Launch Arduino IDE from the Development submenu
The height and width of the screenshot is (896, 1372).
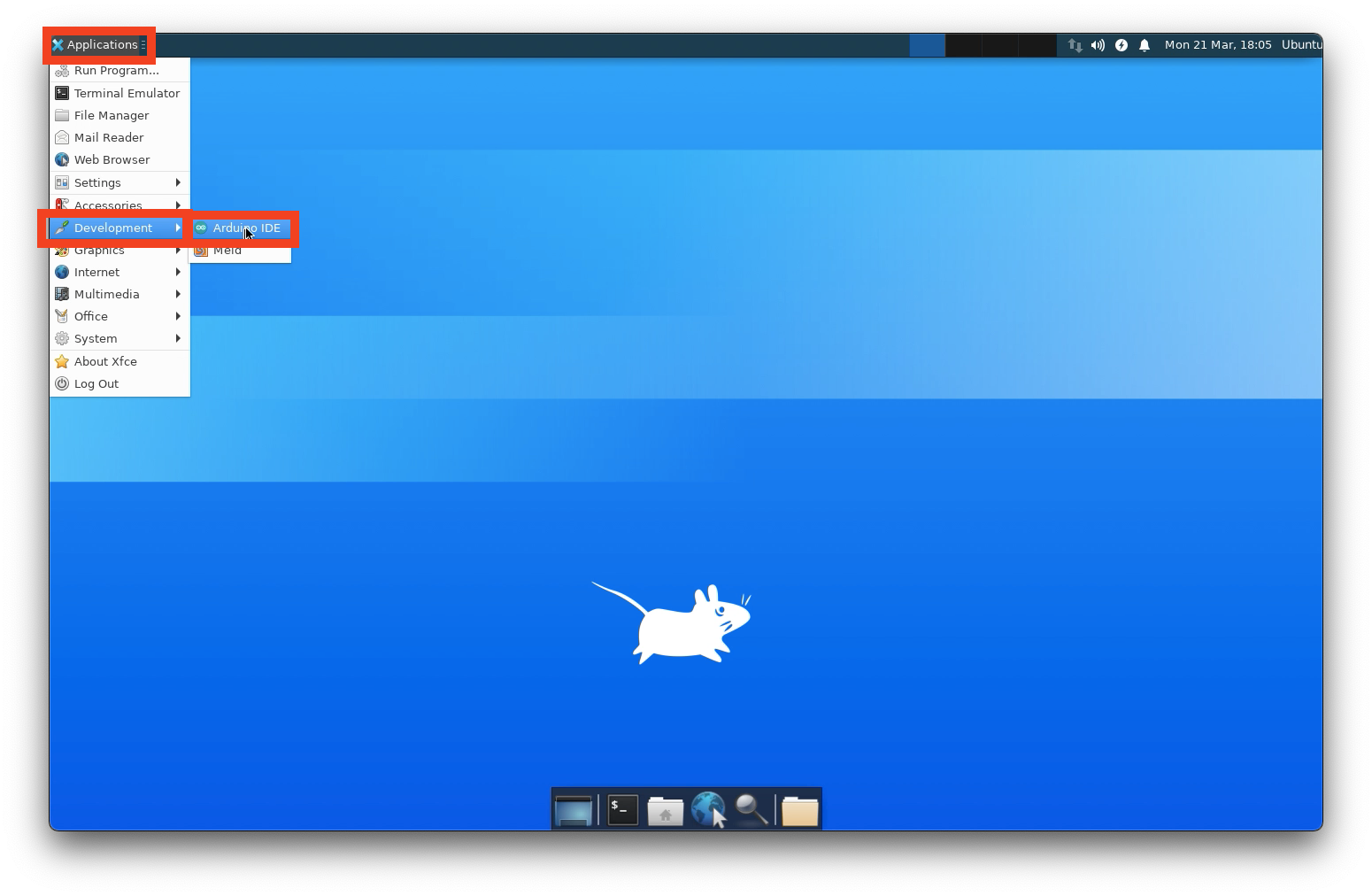coord(249,228)
